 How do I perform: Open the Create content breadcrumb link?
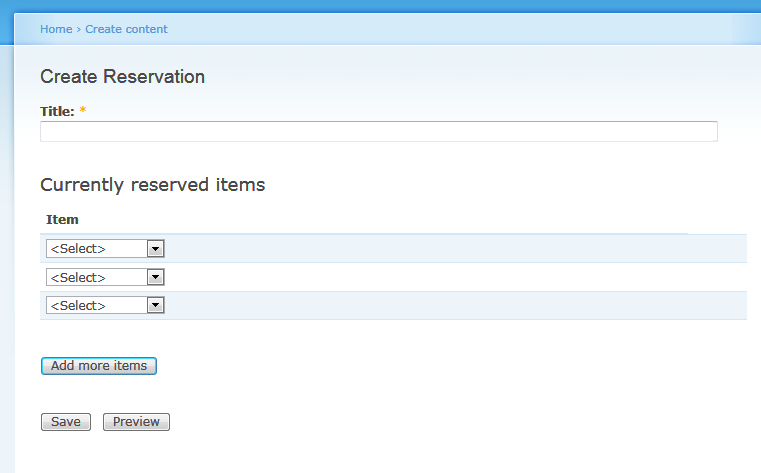126,29
